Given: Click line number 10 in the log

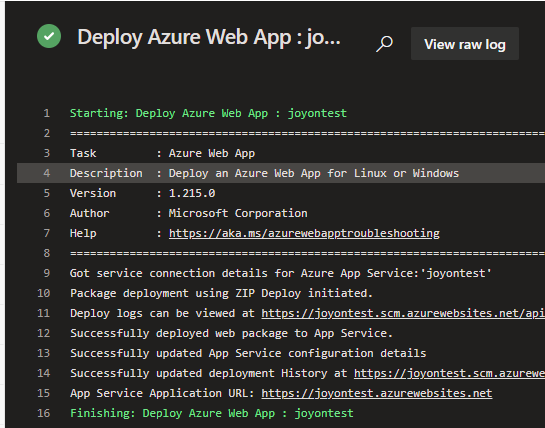Looking at the screenshot, I should point(44,293).
